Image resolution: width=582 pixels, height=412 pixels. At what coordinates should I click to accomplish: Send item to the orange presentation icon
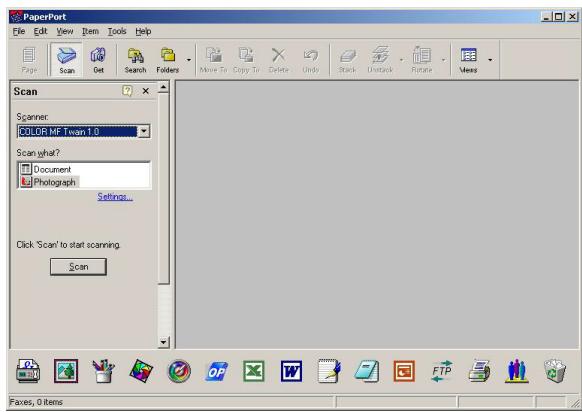pyautogui.click(x=404, y=371)
